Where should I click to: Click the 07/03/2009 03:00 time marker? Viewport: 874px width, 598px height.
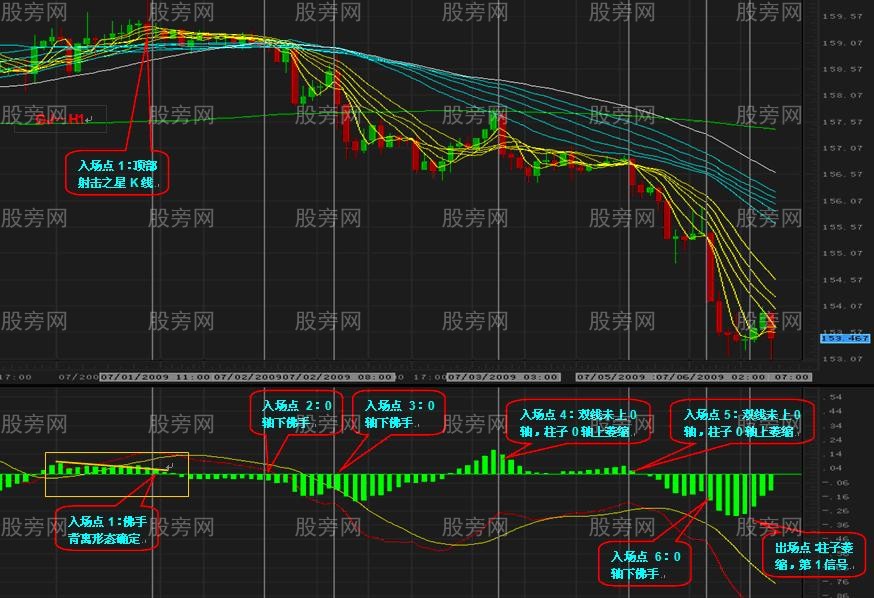coord(503,377)
